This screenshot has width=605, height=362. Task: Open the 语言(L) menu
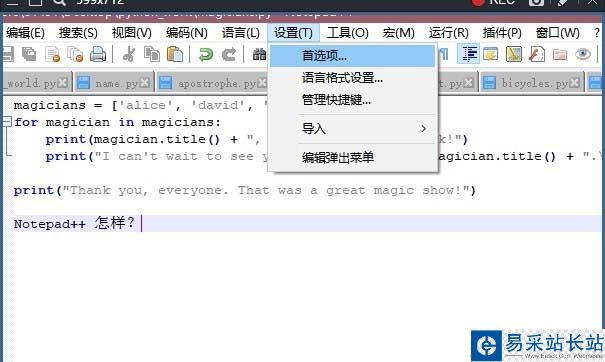[241, 33]
